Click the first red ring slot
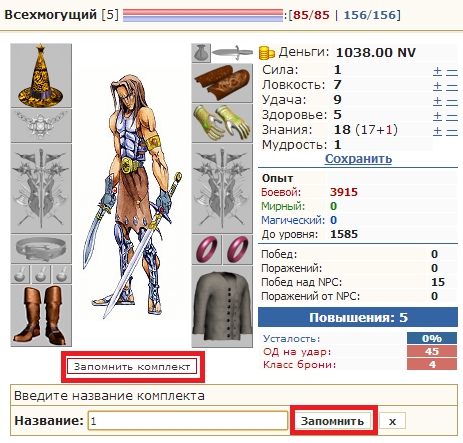 pos(206,249)
